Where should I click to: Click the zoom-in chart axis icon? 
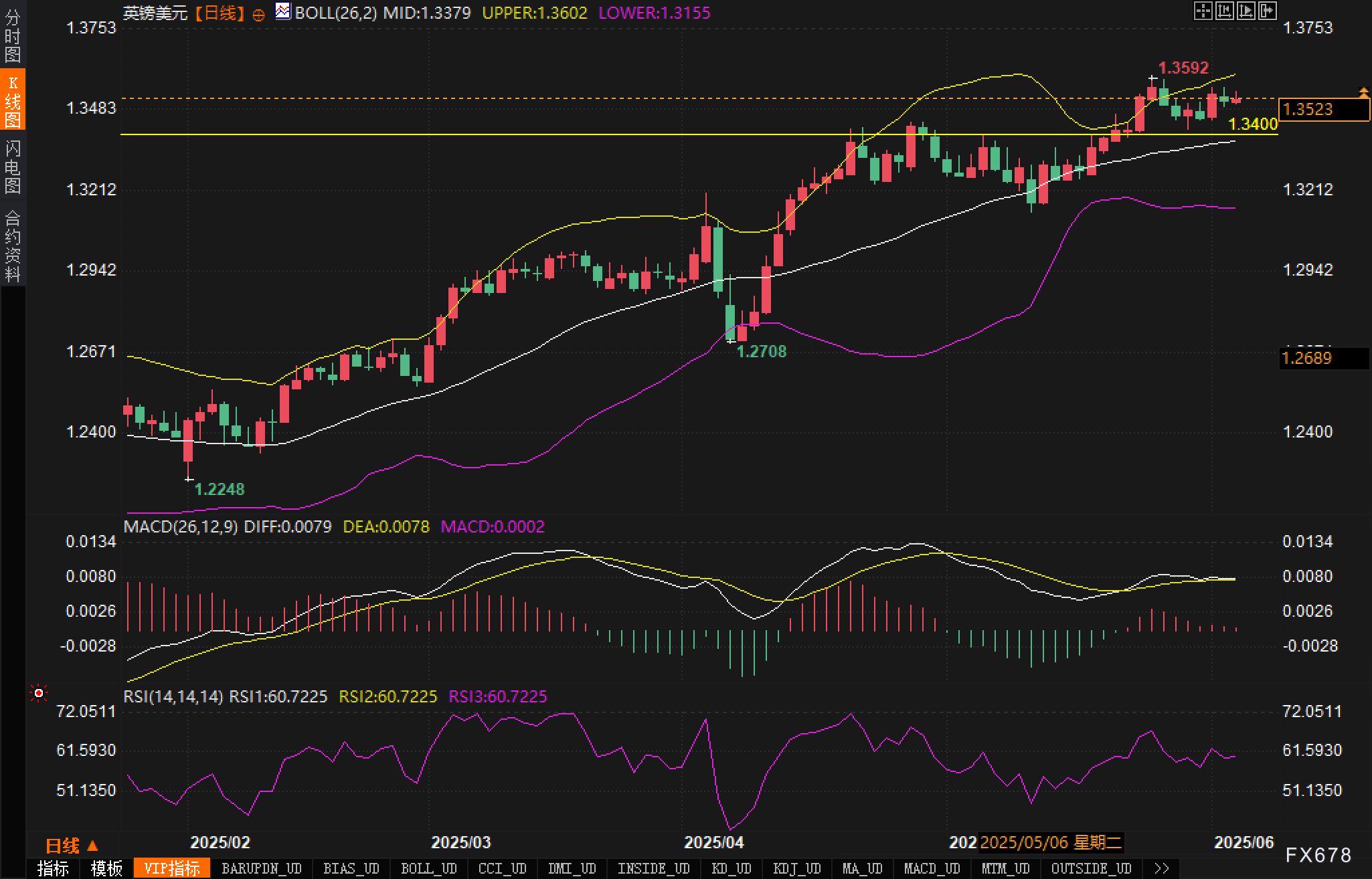[1224, 11]
